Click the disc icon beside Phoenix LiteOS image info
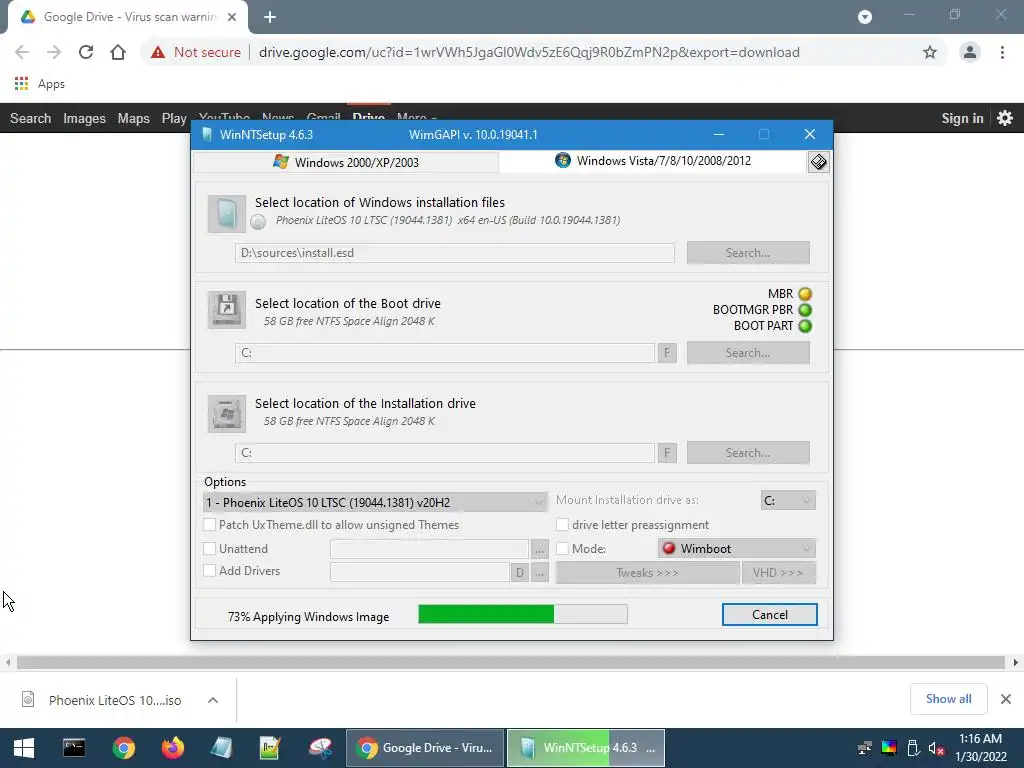The height and width of the screenshot is (768, 1024). click(258, 221)
